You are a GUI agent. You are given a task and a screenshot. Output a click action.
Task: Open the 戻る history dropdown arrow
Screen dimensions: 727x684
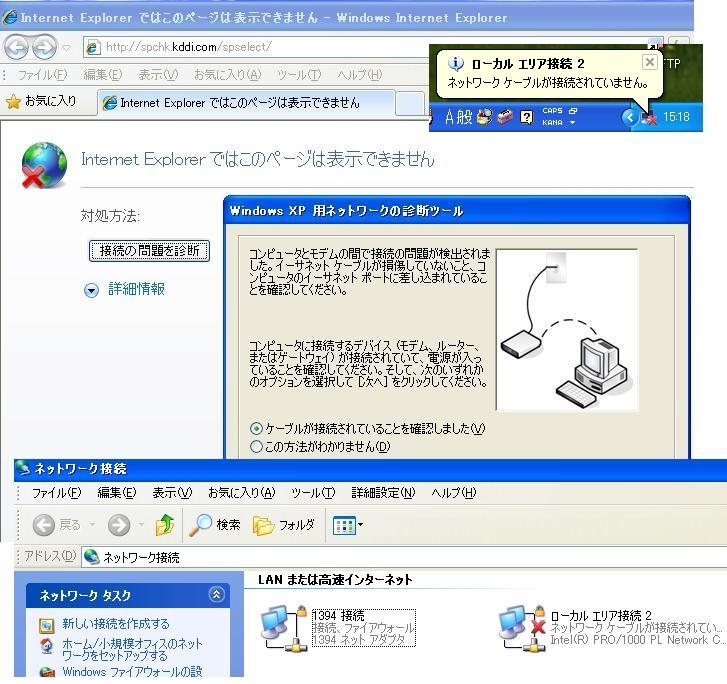coord(92,525)
